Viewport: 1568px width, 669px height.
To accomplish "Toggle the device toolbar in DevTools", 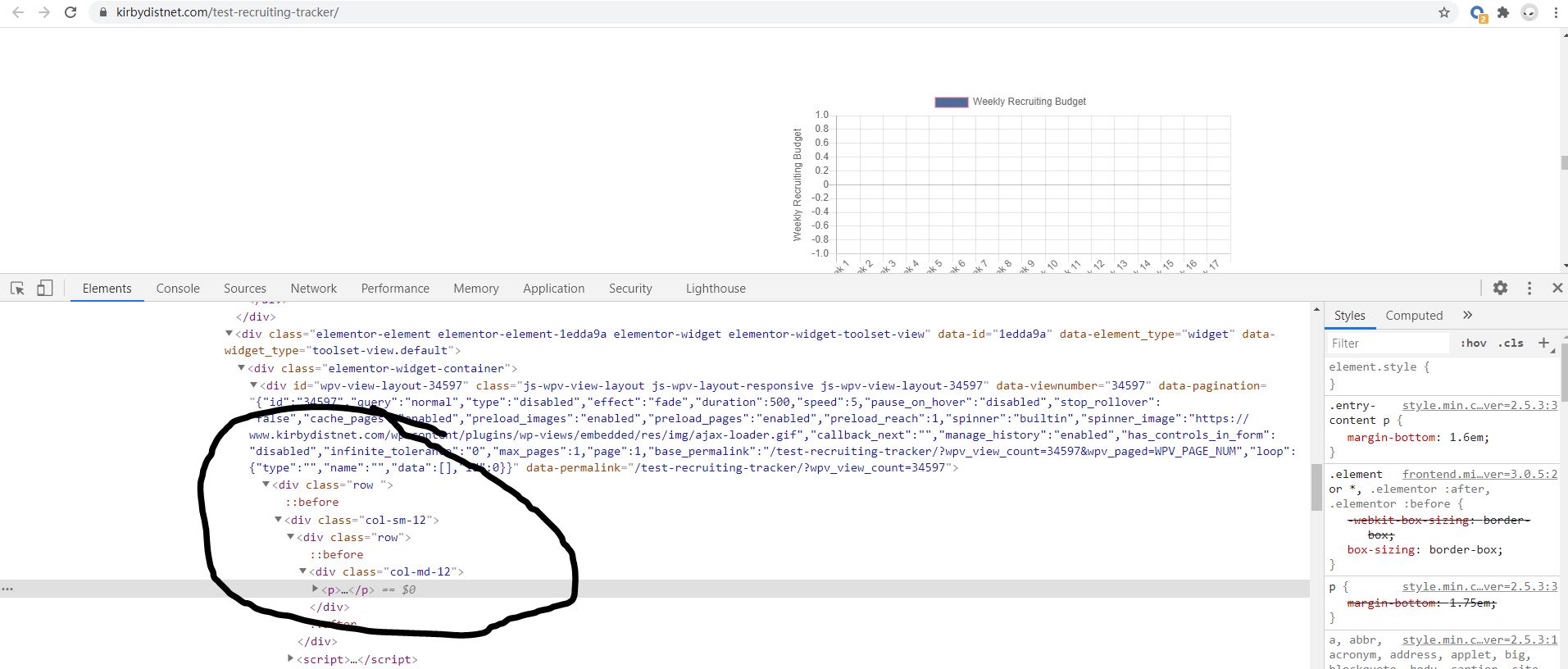I will (45, 288).
